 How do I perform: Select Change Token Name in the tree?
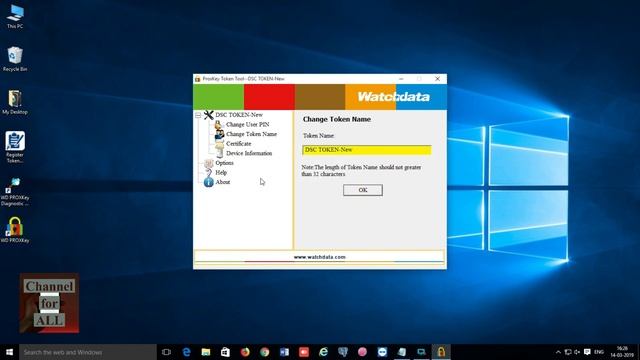point(251,134)
